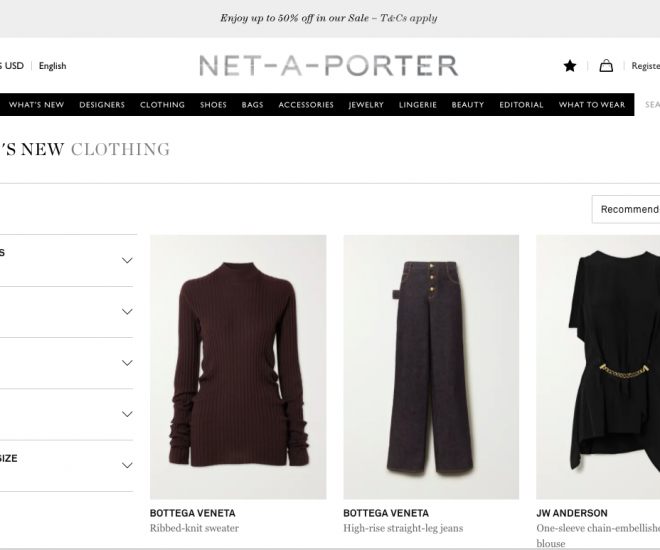Open the Beauty category menu
The image size is (660, 550).
click(x=467, y=105)
